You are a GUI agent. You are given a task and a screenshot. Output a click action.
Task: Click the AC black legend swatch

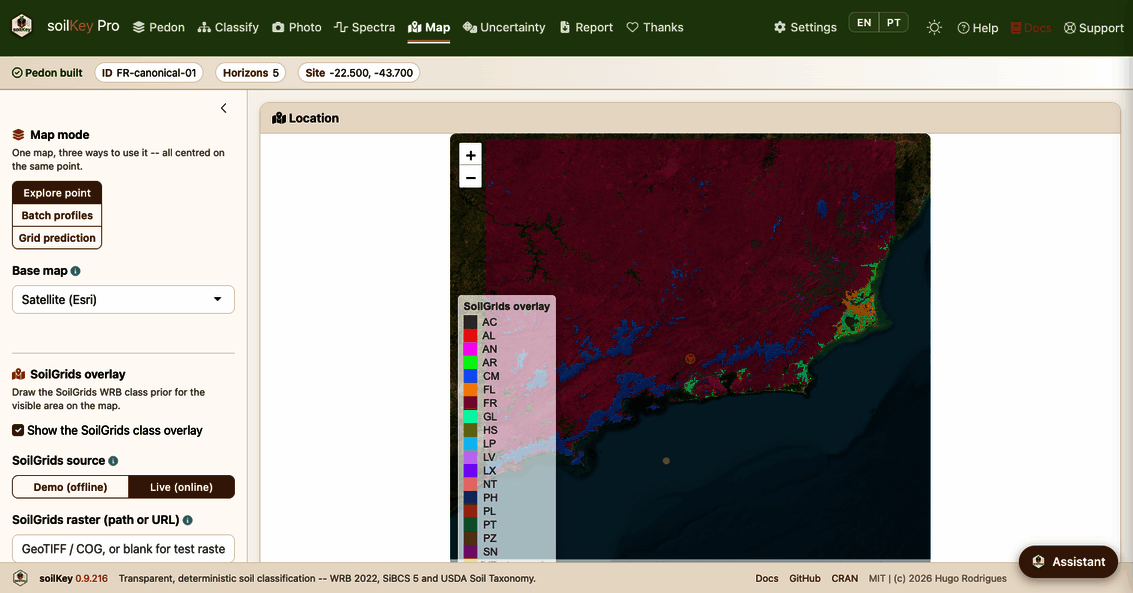[470, 322]
